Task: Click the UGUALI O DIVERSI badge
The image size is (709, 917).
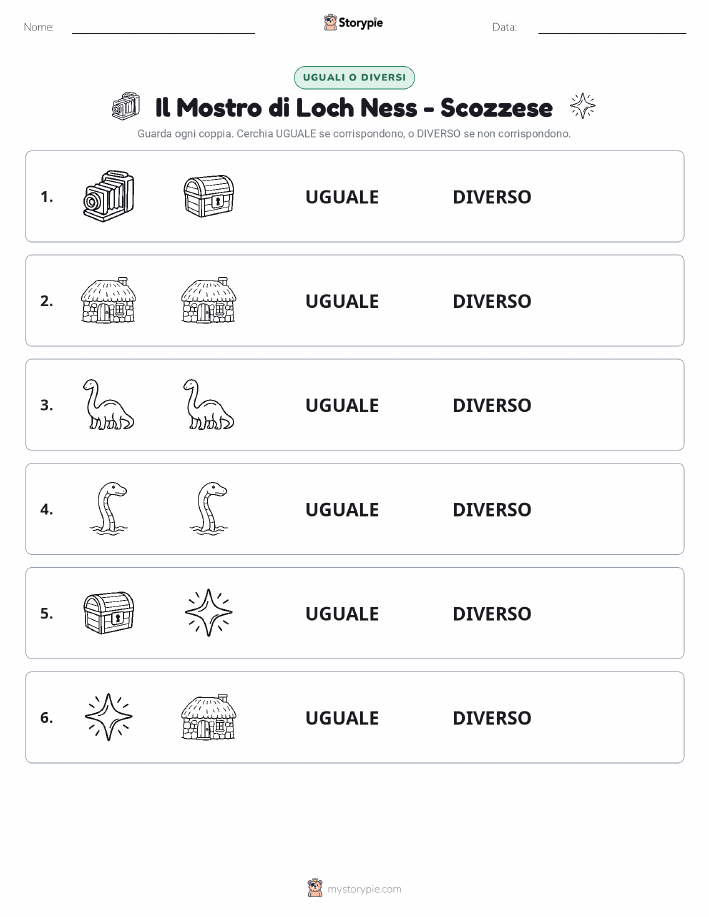Action: point(354,77)
